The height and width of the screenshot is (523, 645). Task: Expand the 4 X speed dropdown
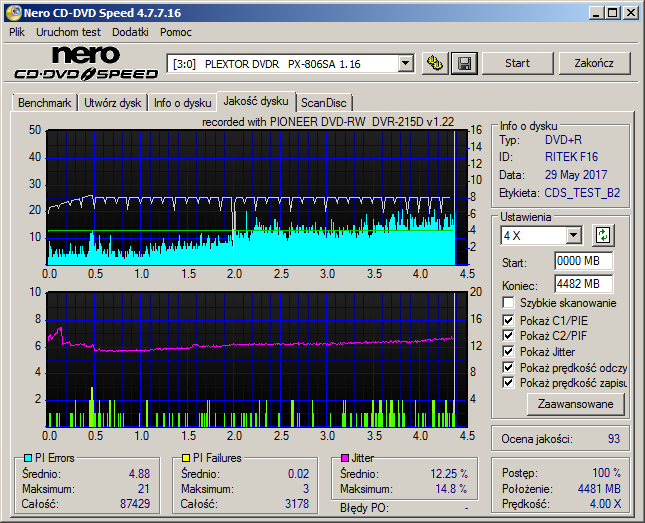tap(573, 236)
